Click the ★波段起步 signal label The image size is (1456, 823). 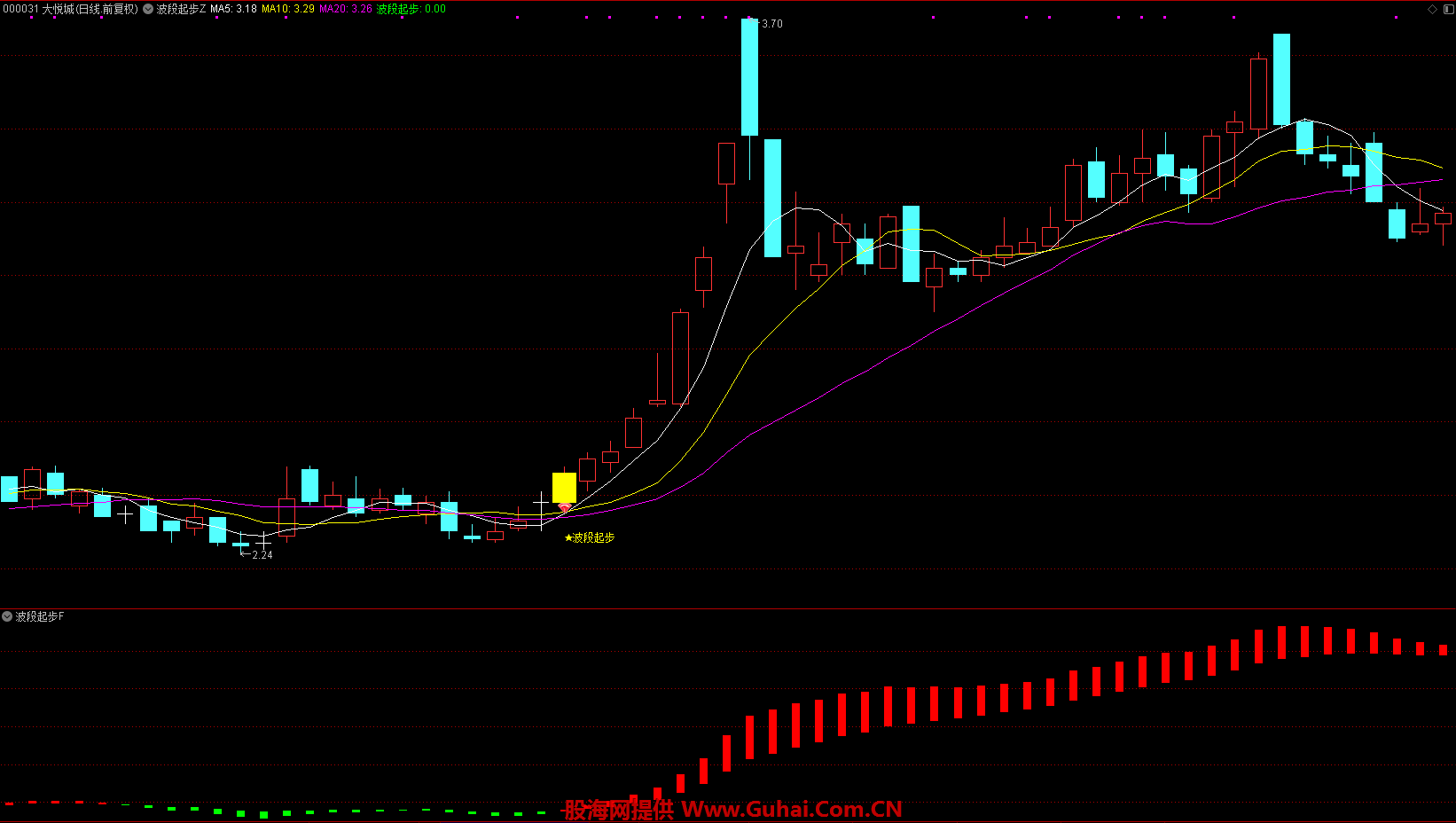click(x=590, y=537)
